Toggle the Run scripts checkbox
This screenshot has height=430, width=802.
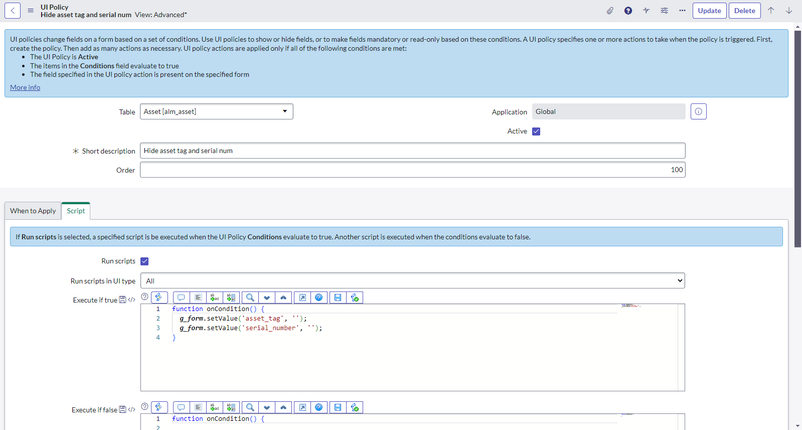[145, 261]
